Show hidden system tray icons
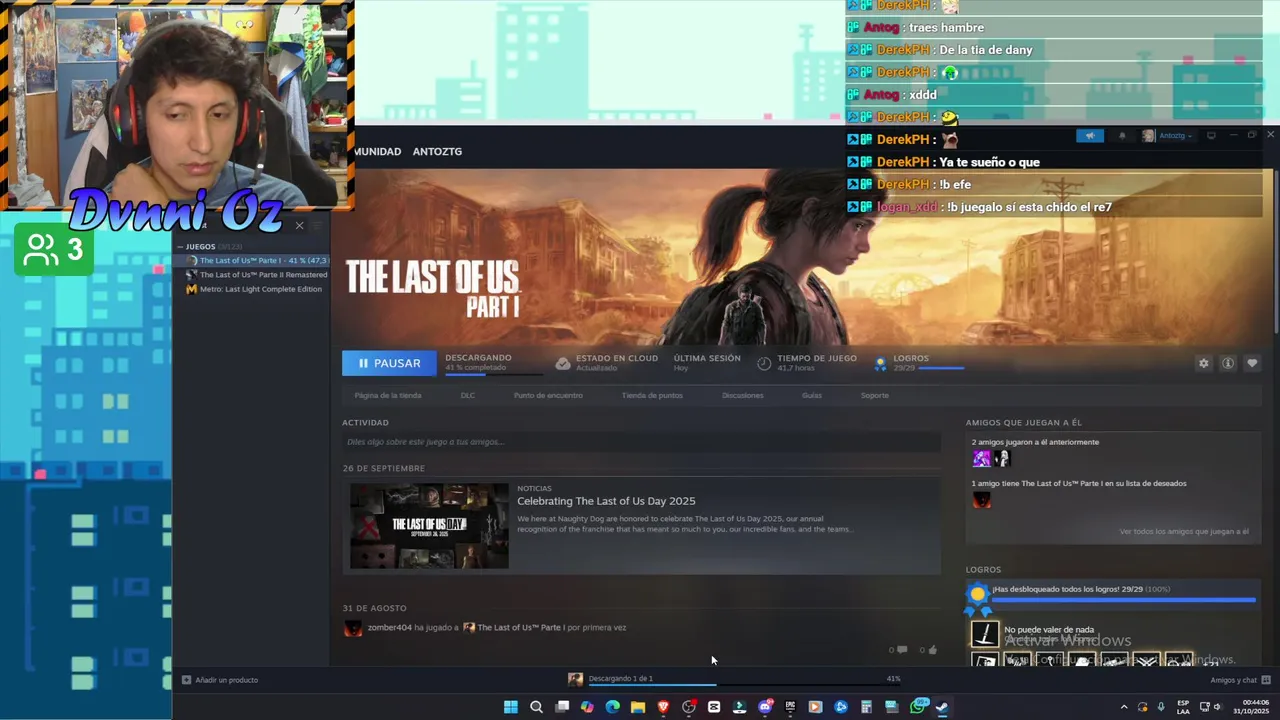1280x720 pixels. [1123, 707]
